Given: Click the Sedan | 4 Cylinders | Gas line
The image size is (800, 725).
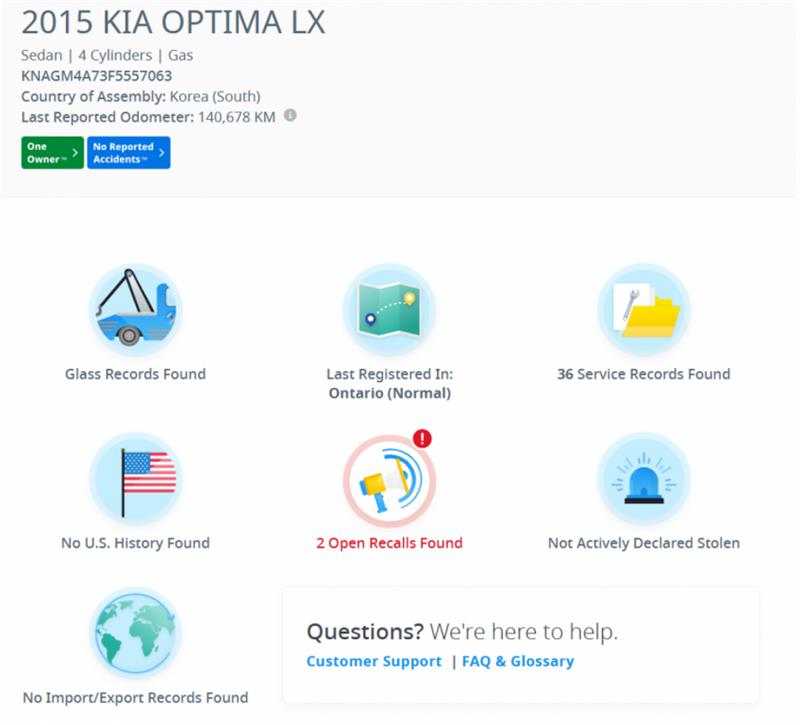Looking at the screenshot, I should [107, 55].
